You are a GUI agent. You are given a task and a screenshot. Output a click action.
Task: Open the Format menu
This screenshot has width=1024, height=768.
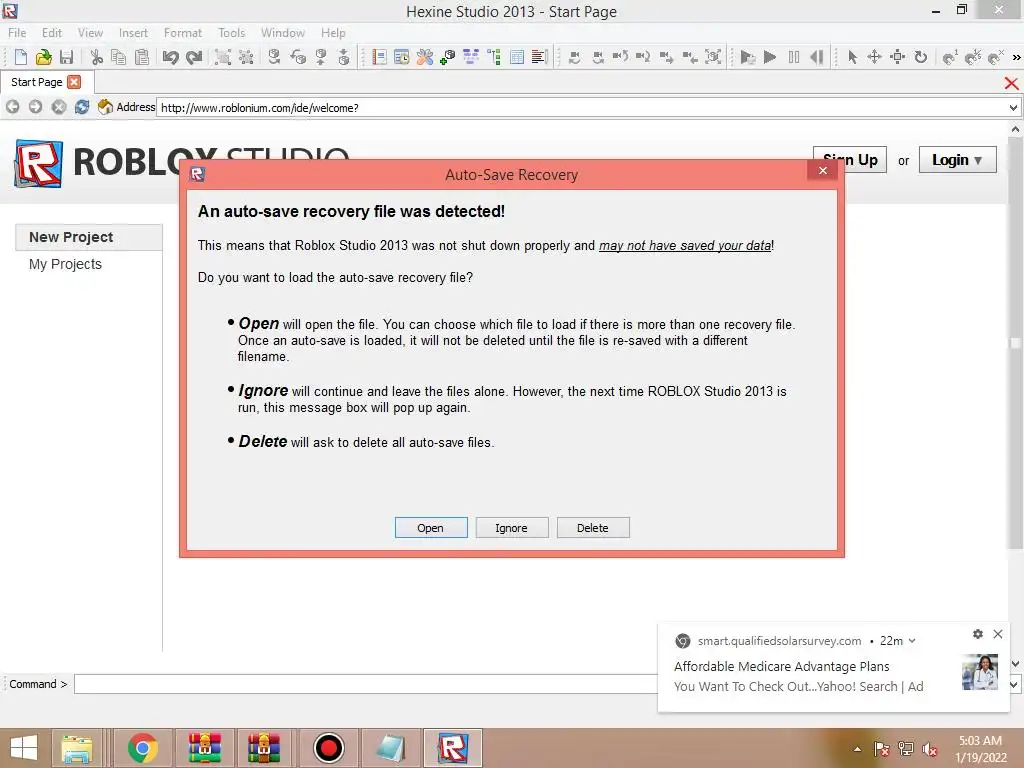coord(183,33)
